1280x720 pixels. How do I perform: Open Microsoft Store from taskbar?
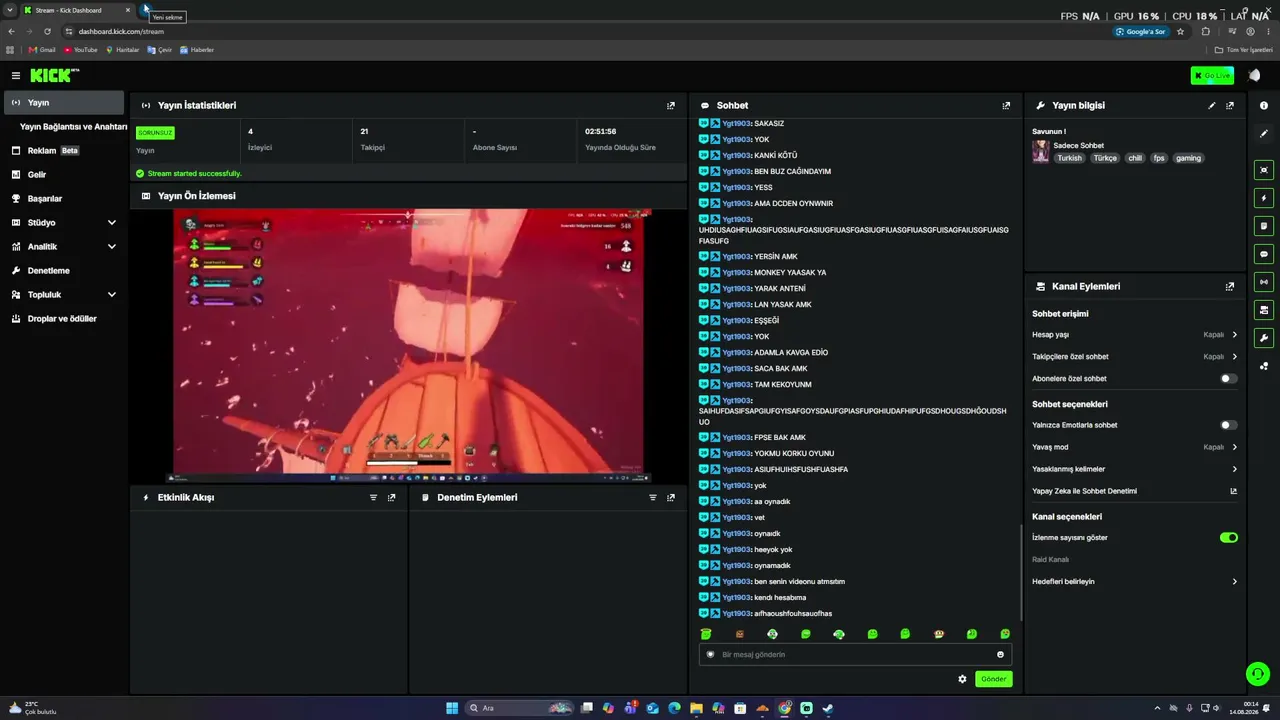pyautogui.click(x=740, y=708)
